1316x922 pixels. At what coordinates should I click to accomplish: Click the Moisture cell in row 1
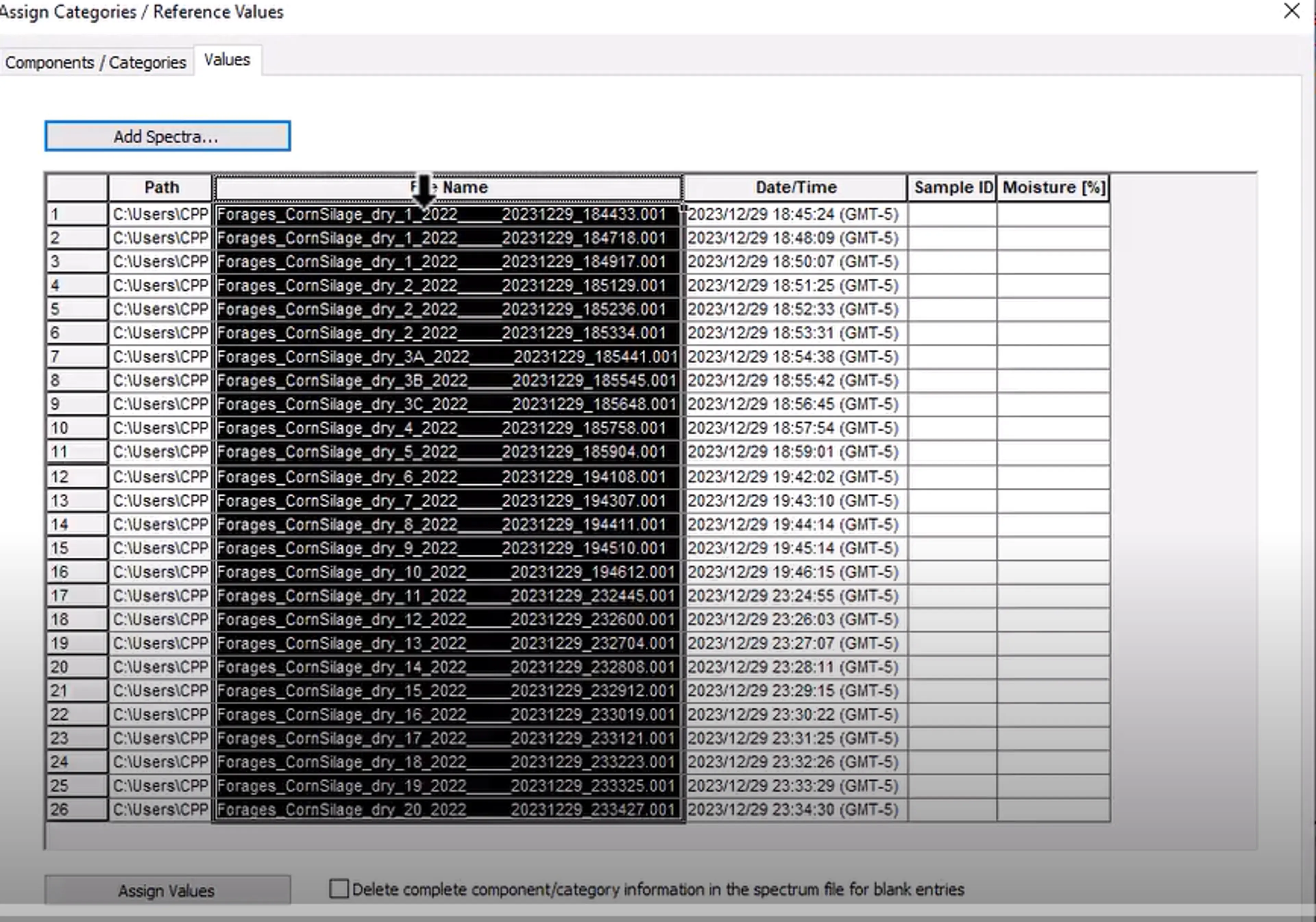tap(1053, 215)
